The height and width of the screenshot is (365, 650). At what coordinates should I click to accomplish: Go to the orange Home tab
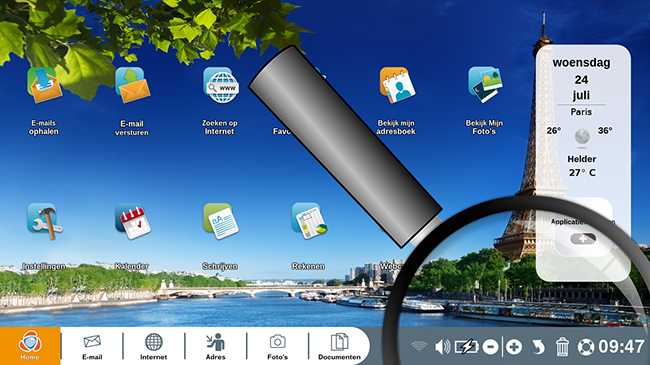(30, 346)
